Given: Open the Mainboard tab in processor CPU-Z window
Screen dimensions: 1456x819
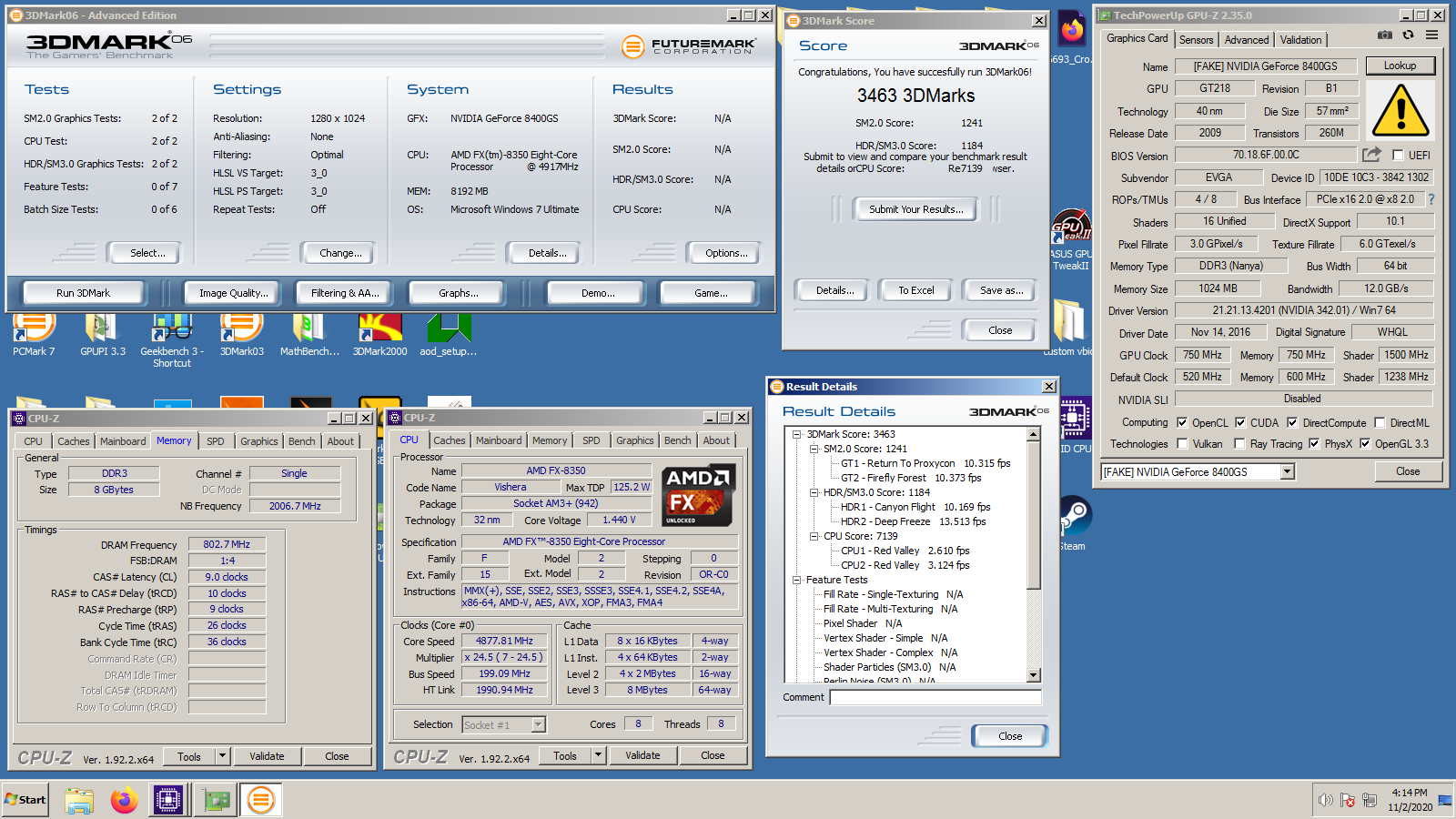Looking at the screenshot, I should (x=499, y=440).
